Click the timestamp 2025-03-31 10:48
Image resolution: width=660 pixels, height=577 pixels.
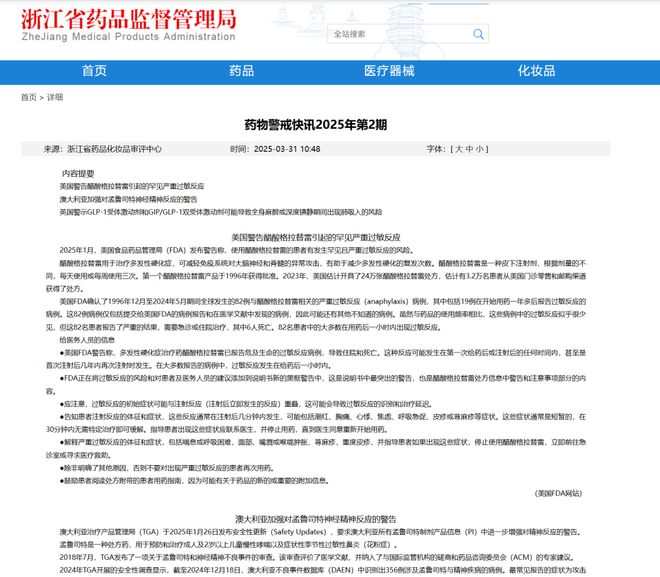click(287, 149)
